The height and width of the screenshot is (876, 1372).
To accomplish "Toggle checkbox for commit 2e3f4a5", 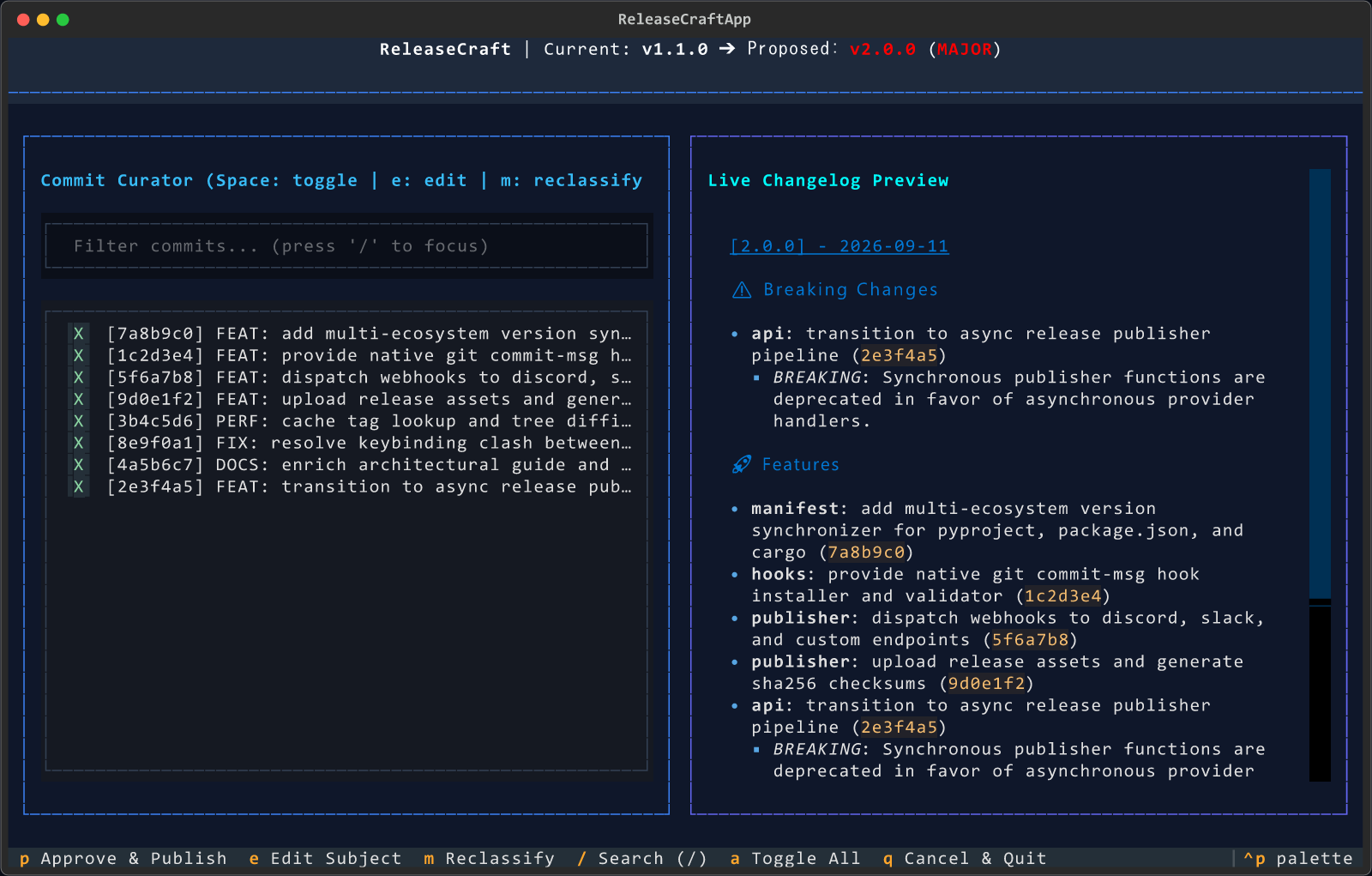I will click(x=78, y=486).
